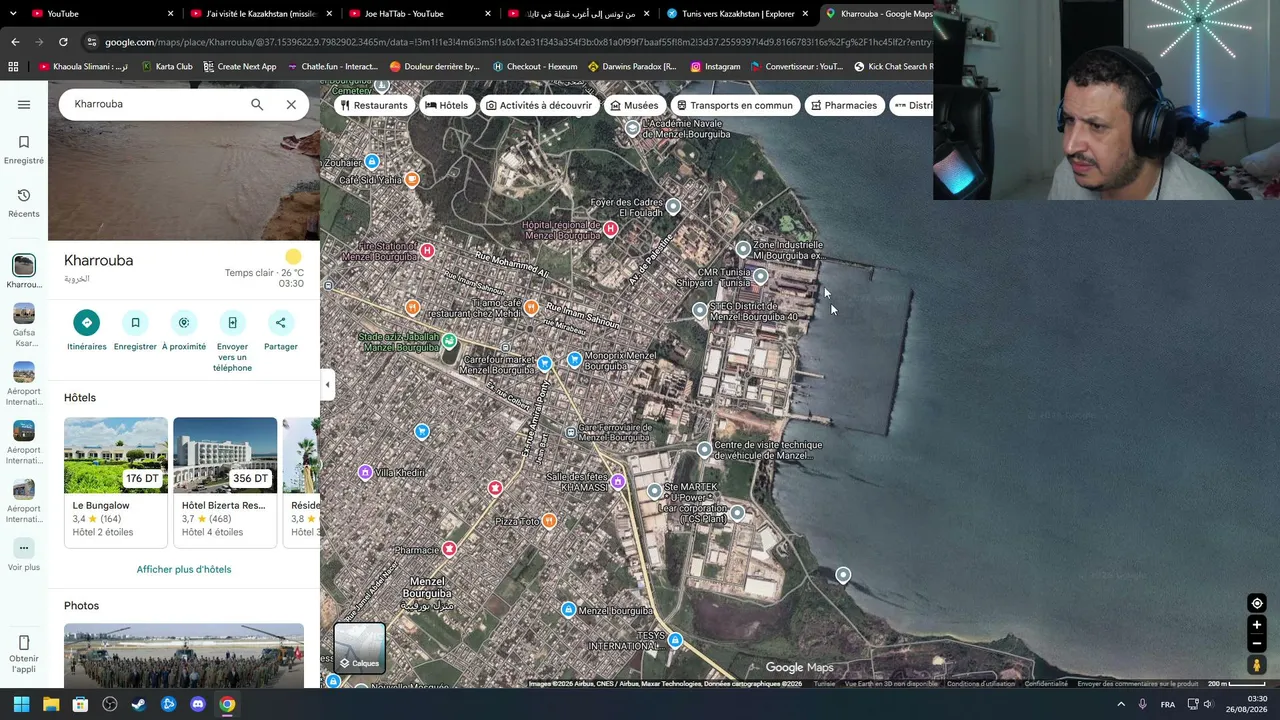The height and width of the screenshot is (720, 1280).
Task: Open the Windows Start menu
Action: pos(21,704)
